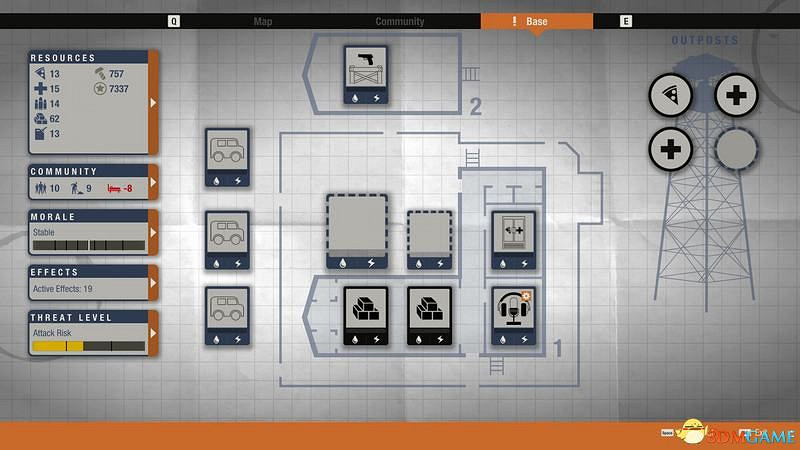Choose the right storage boxes facility

429,315
